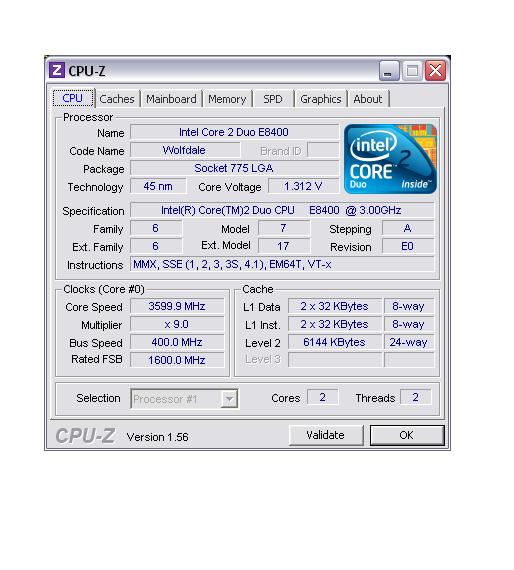This screenshot has width=514, height=570.
Task: Click the Instructions field with MMX, SSE
Action: (282, 264)
